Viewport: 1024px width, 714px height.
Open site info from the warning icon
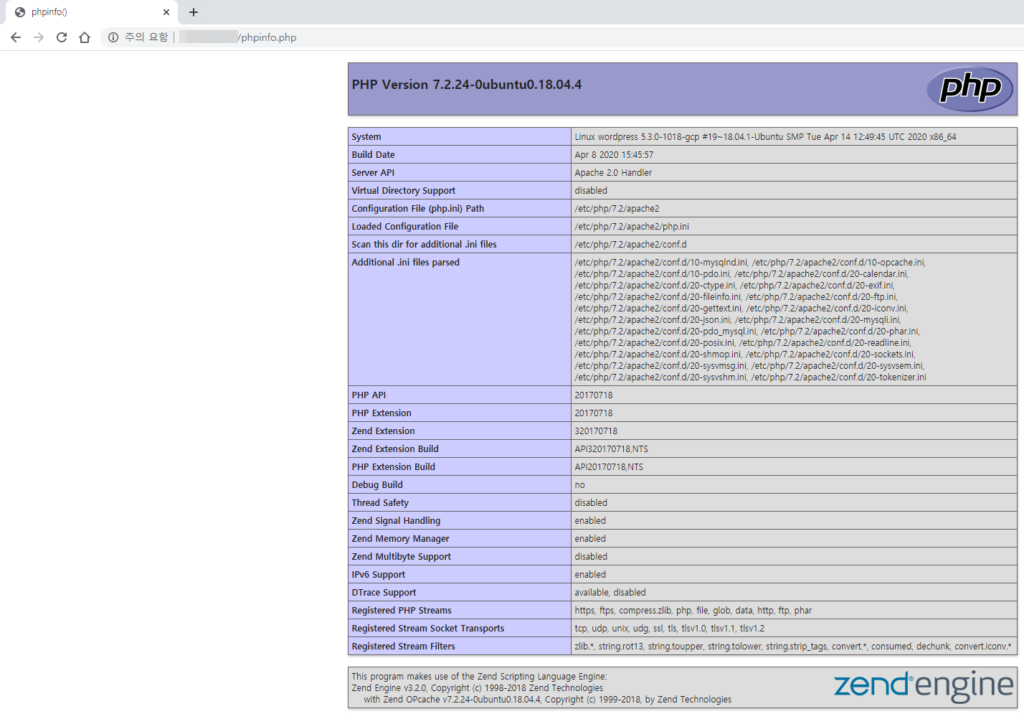click(x=113, y=37)
